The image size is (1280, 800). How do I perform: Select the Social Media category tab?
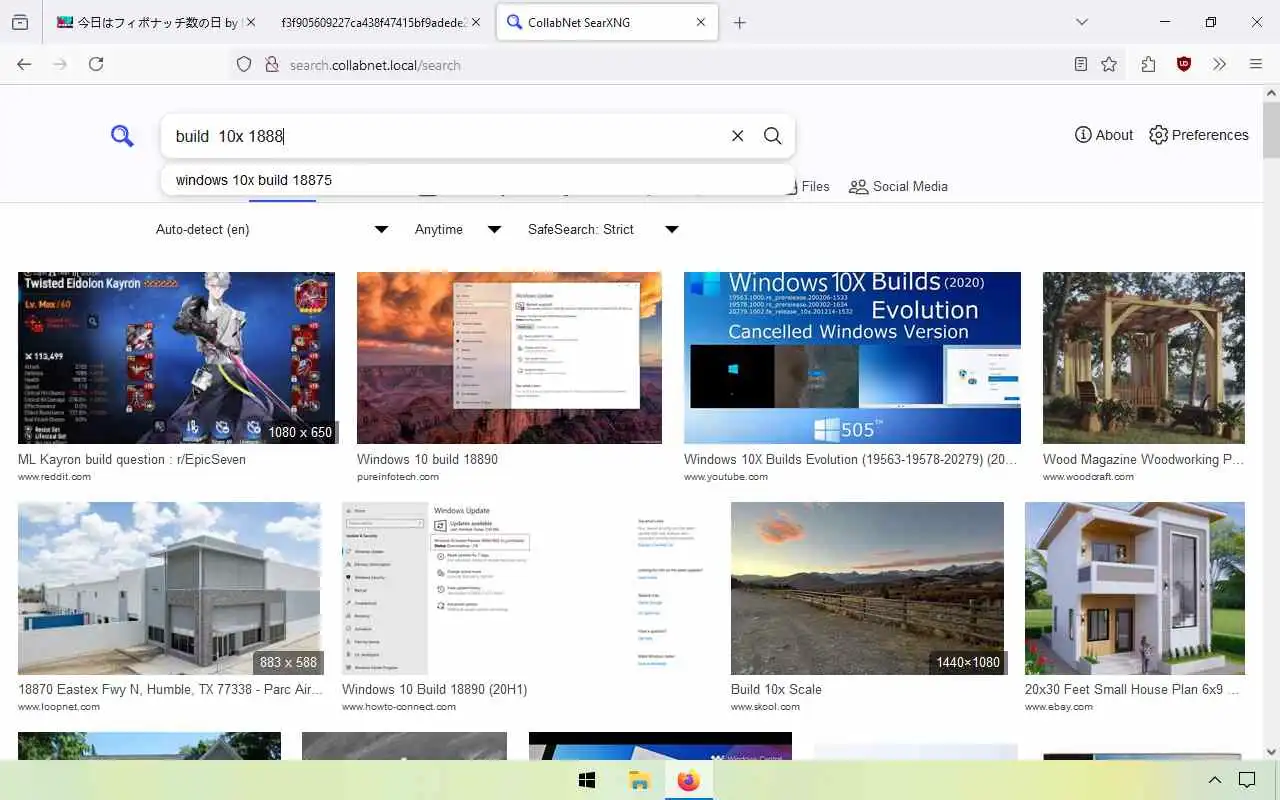pos(898,186)
